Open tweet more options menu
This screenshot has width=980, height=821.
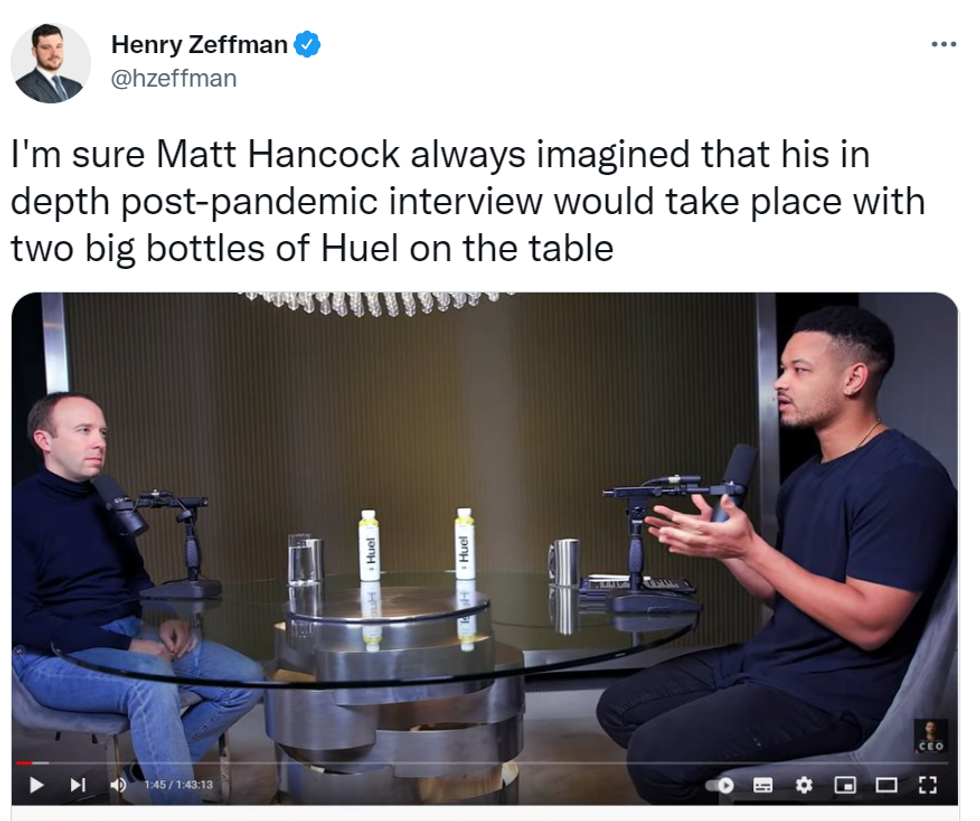click(x=944, y=44)
